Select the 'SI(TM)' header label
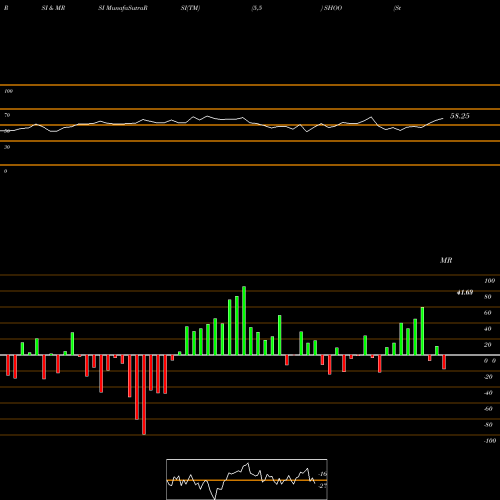This screenshot has height=500, width=500. coord(190,8)
